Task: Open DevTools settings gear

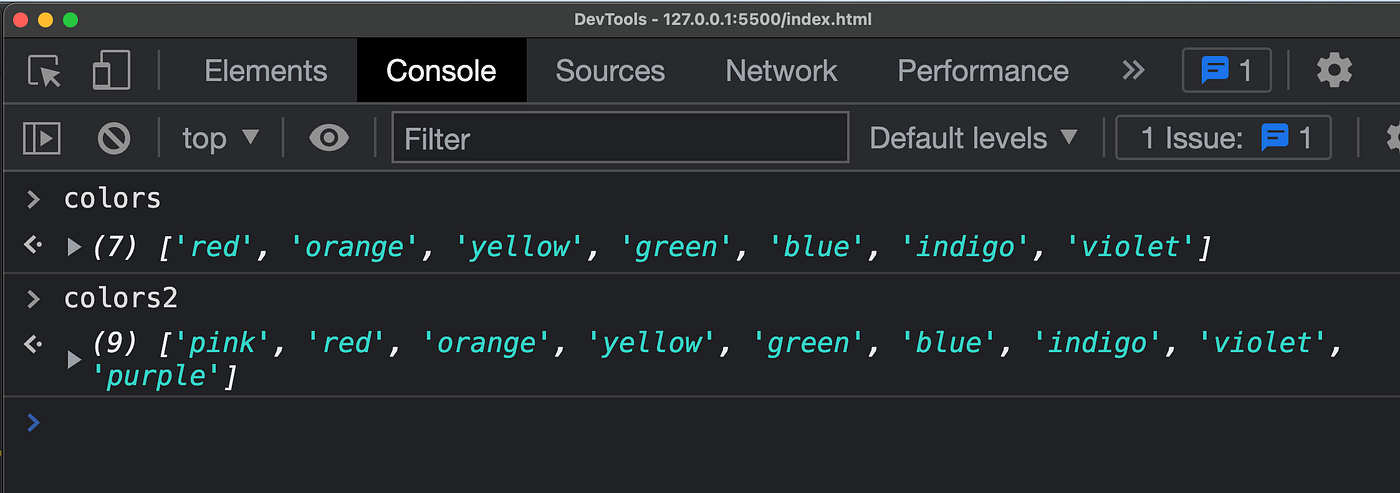Action: coord(1334,71)
